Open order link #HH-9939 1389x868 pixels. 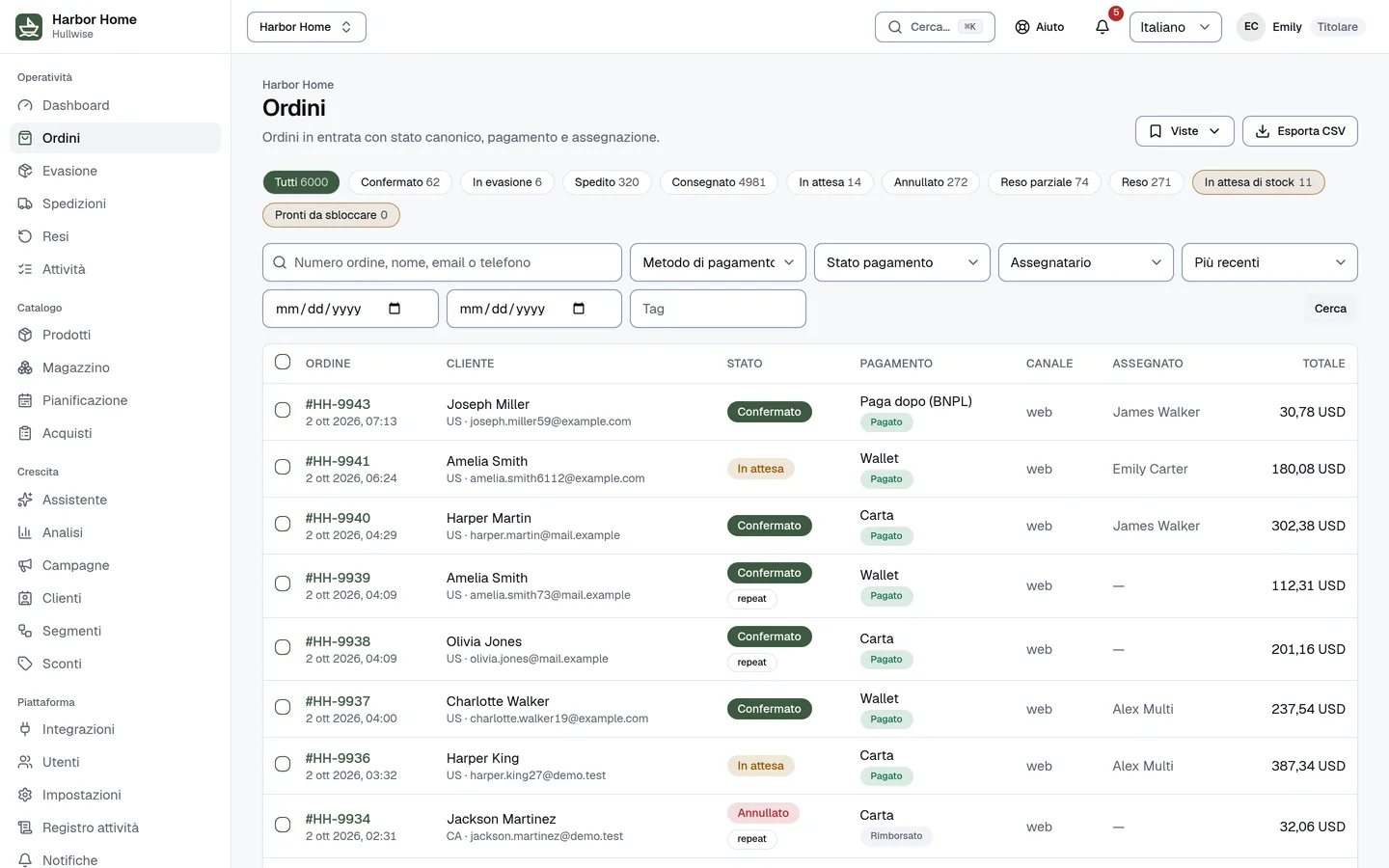coord(338,578)
